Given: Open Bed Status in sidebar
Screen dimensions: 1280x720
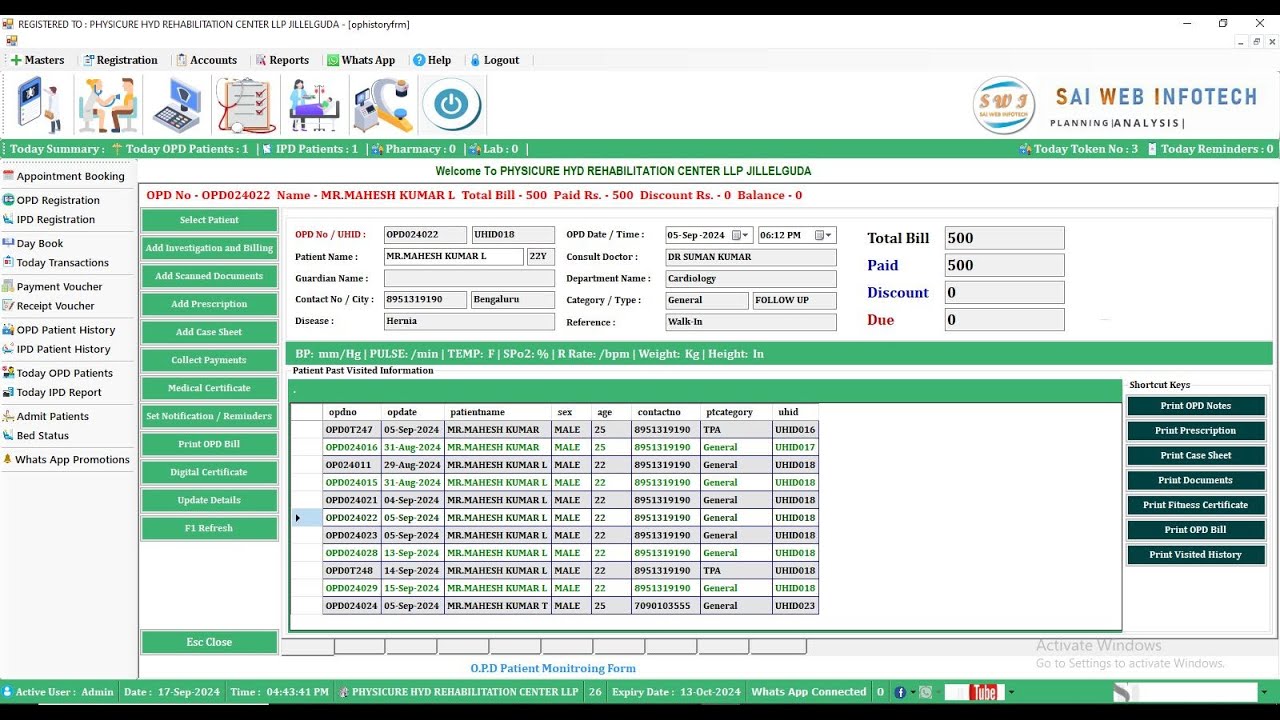Looking at the screenshot, I should tap(35, 435).
